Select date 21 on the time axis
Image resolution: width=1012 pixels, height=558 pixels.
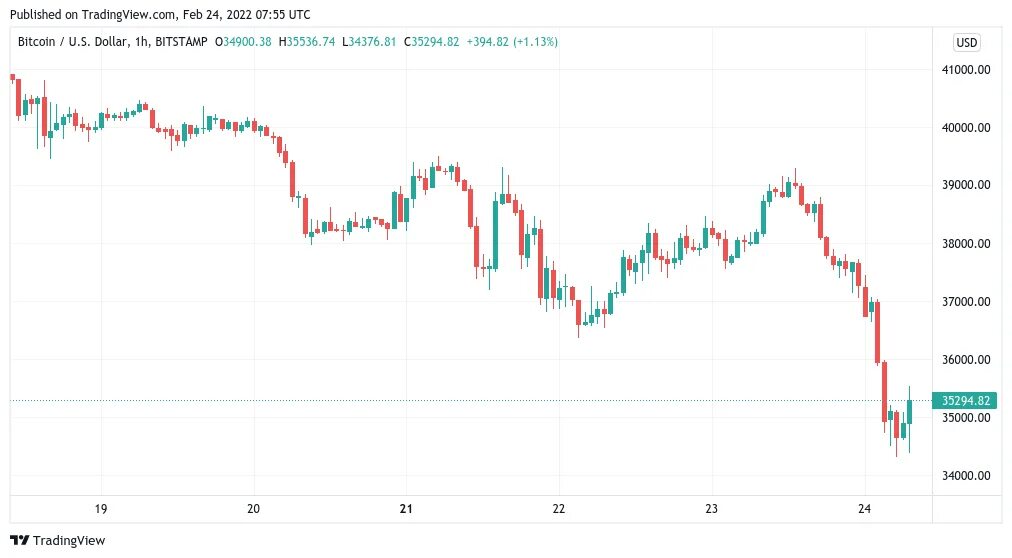pyautogui.click(x=406, y=509)
